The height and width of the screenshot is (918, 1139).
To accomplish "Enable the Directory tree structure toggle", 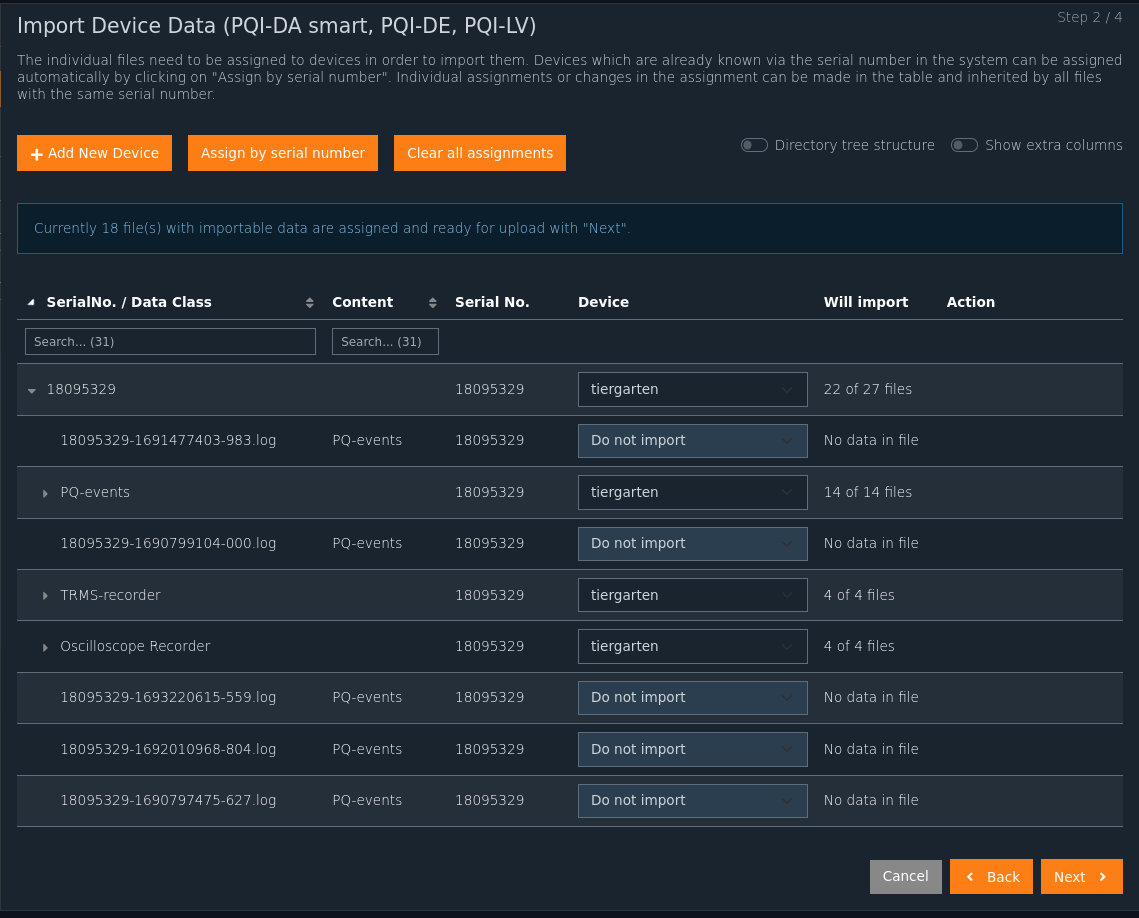I will click(x=754, y=145).
